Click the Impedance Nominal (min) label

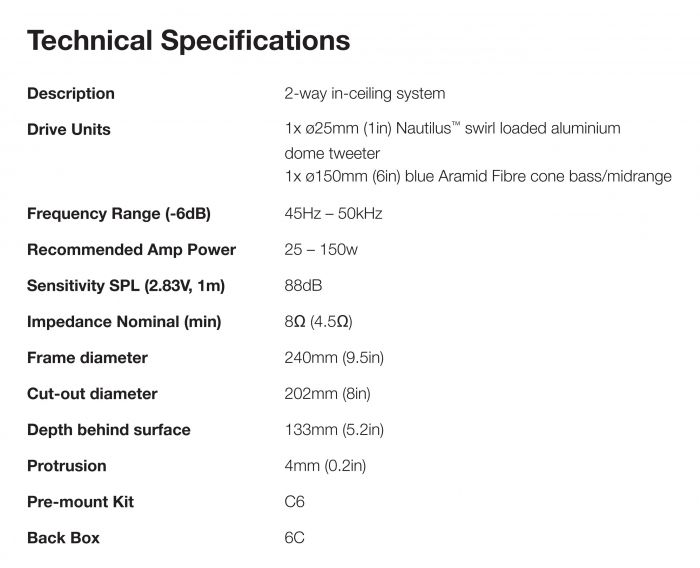tap(124, 322)
